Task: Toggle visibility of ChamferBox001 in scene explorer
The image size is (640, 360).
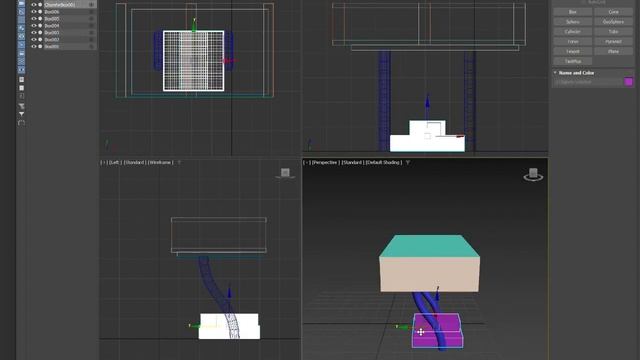Action: coord(34,5)
